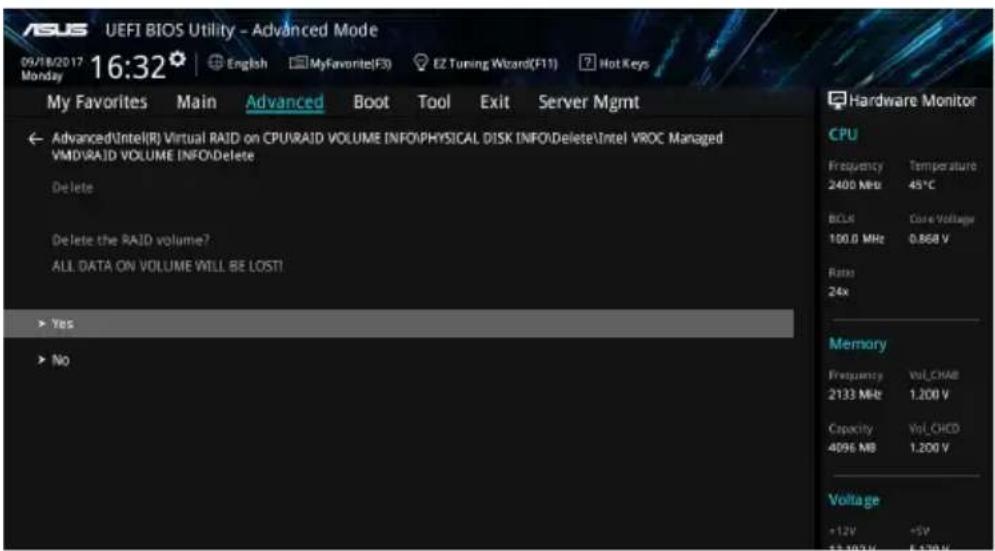The image size is (995, 551).
Task: Switch to My Favorites tab
Action: coord(97,102)
